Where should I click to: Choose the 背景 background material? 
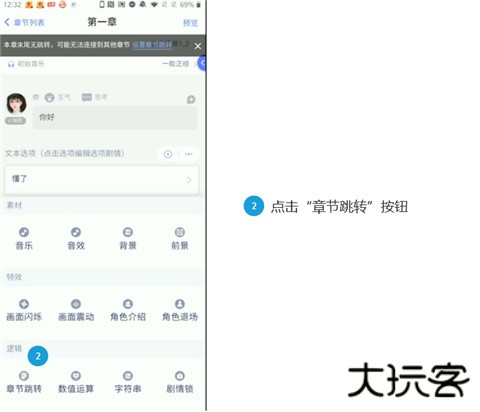click(128, 239)
